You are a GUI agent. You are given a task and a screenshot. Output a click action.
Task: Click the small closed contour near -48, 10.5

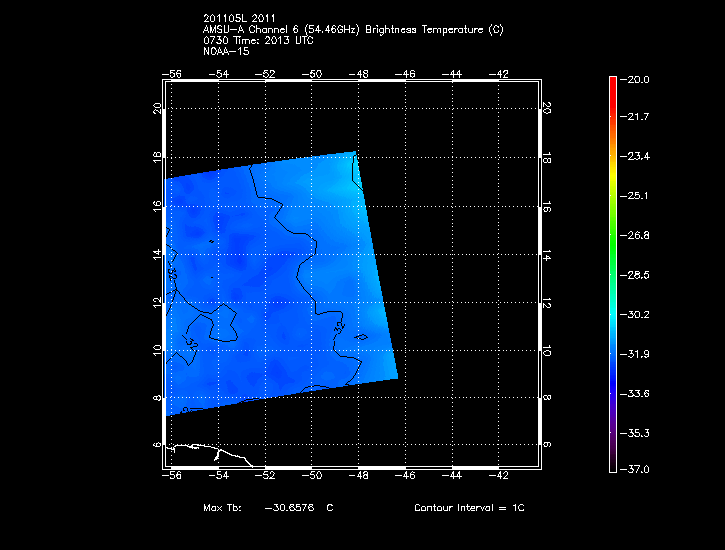point(361,337)
